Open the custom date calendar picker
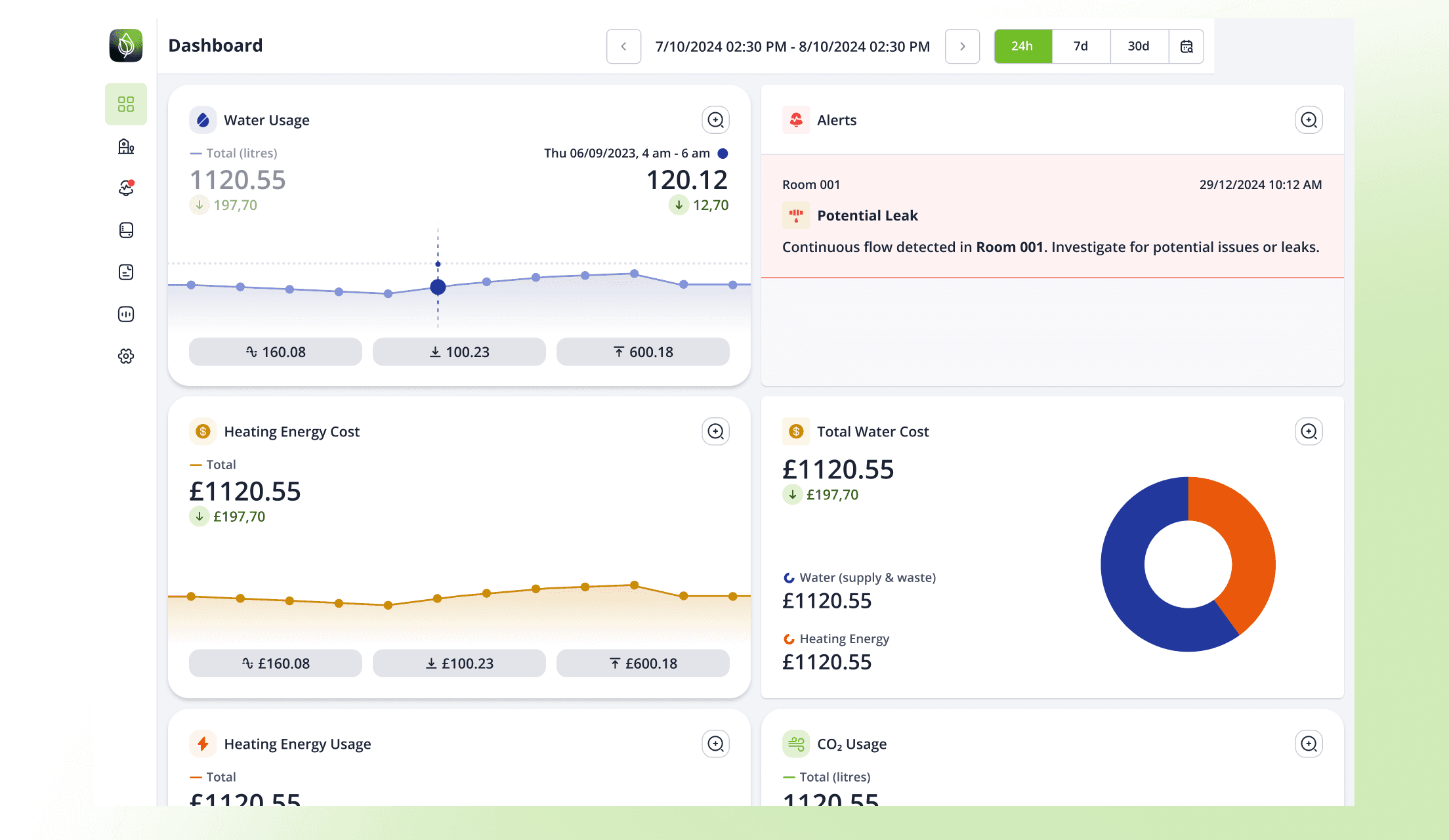 (x=1186, y=47)
